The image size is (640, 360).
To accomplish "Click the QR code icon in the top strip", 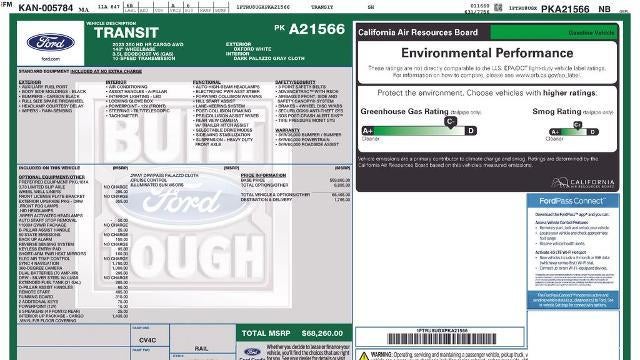I will pyautogui.click(x=498, y=7).
